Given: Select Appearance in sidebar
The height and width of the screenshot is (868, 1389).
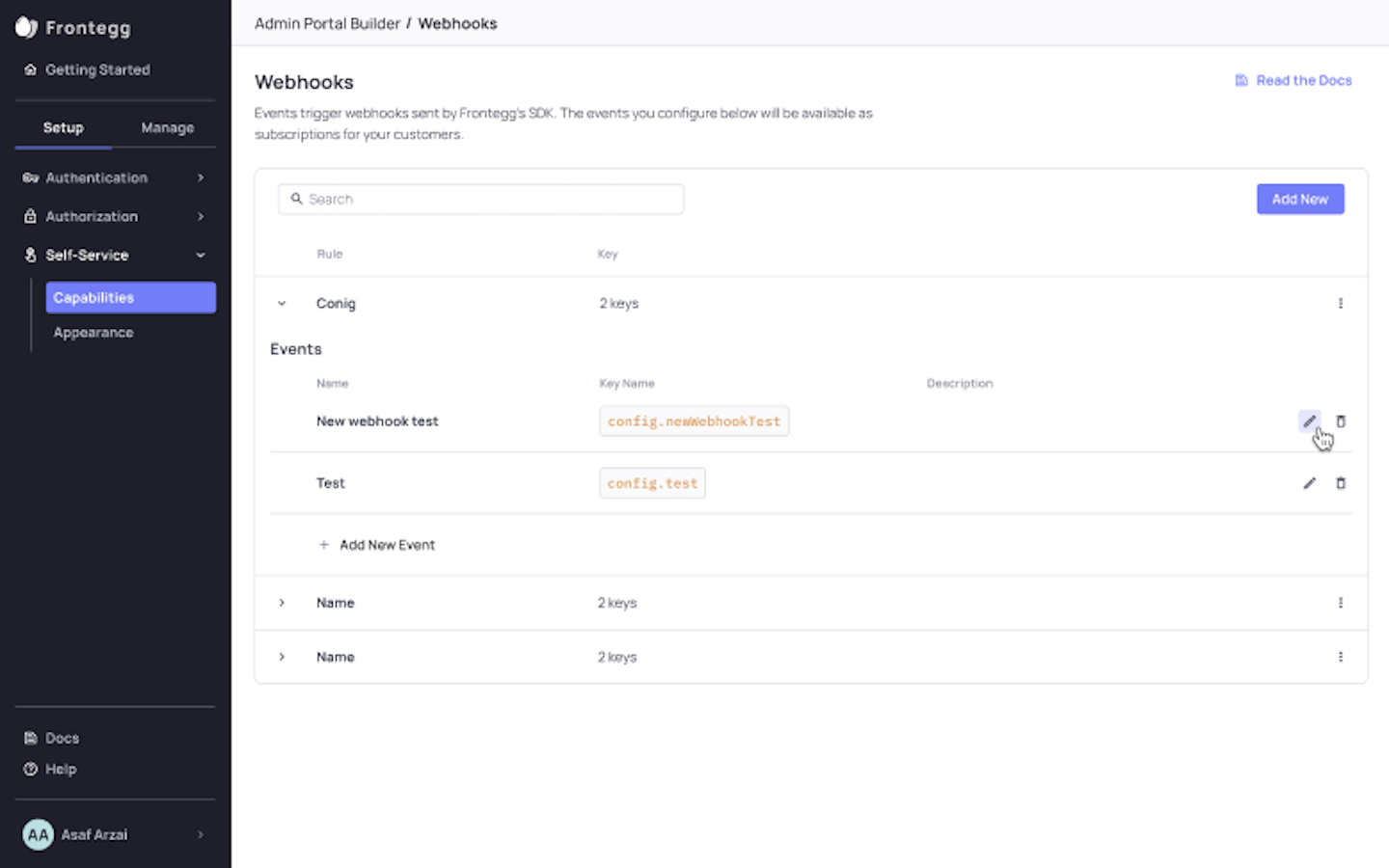Looking at the screenshot, I should point(94,332).
